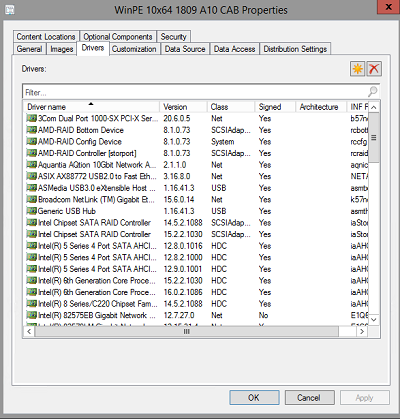Click the add driver star icon

[357, 69]
